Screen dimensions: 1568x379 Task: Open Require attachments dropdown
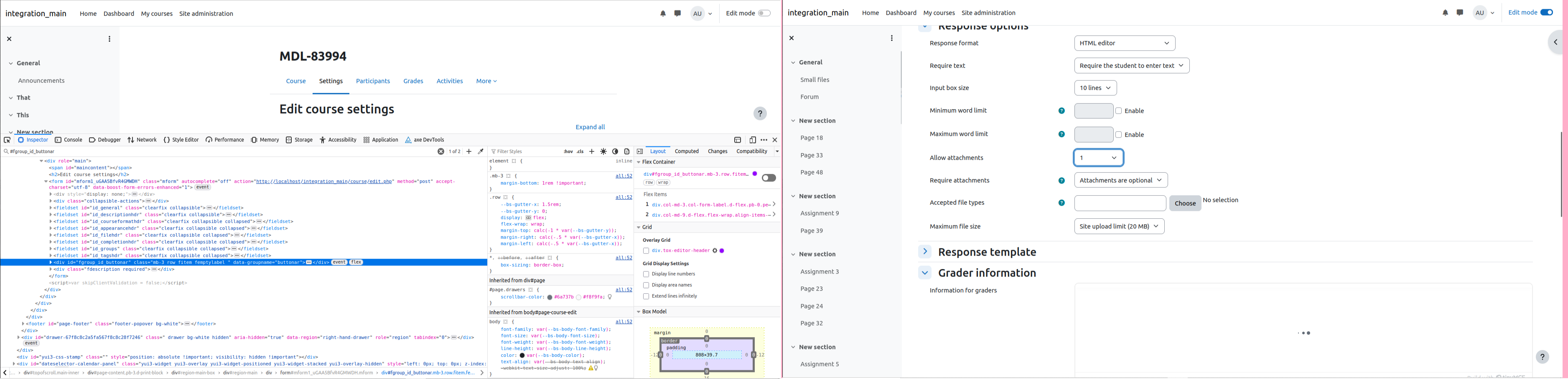pyautogui.click(x=1120, y=180)
